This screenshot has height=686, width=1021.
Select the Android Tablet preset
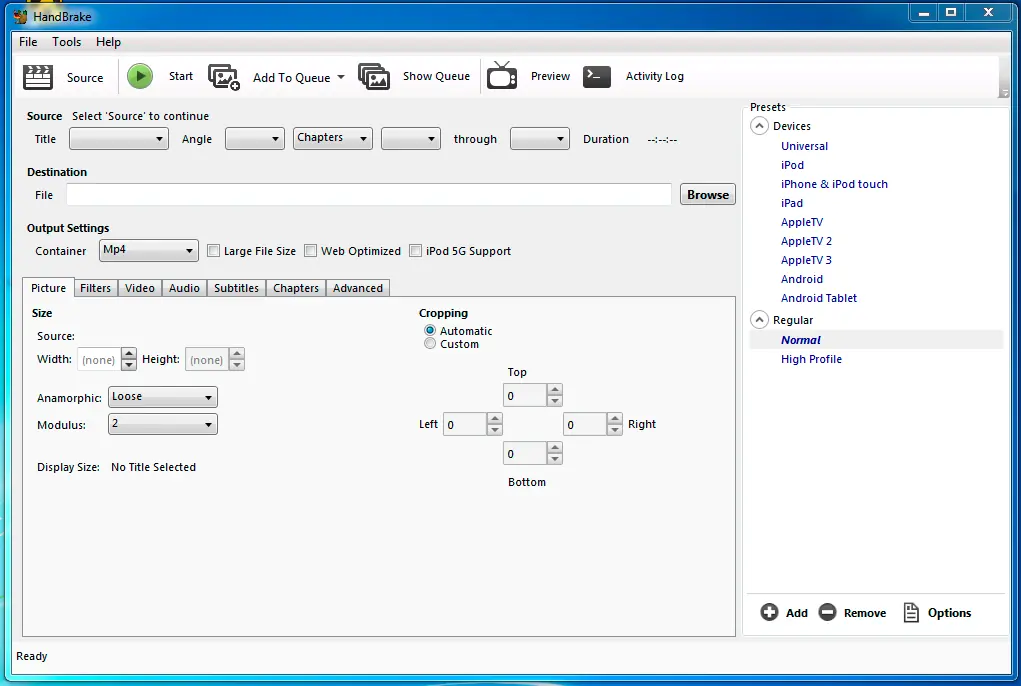coord(818,297)
